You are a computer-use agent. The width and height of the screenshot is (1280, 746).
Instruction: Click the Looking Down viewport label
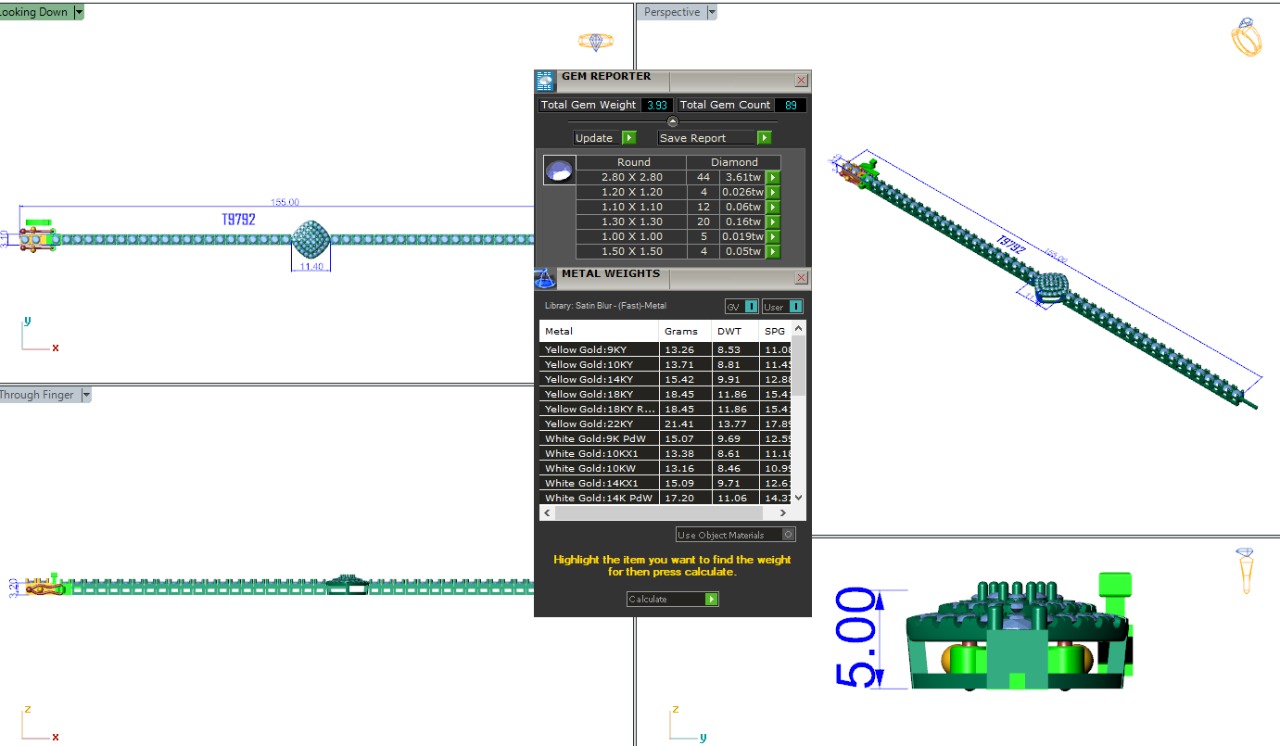(34, 12)
